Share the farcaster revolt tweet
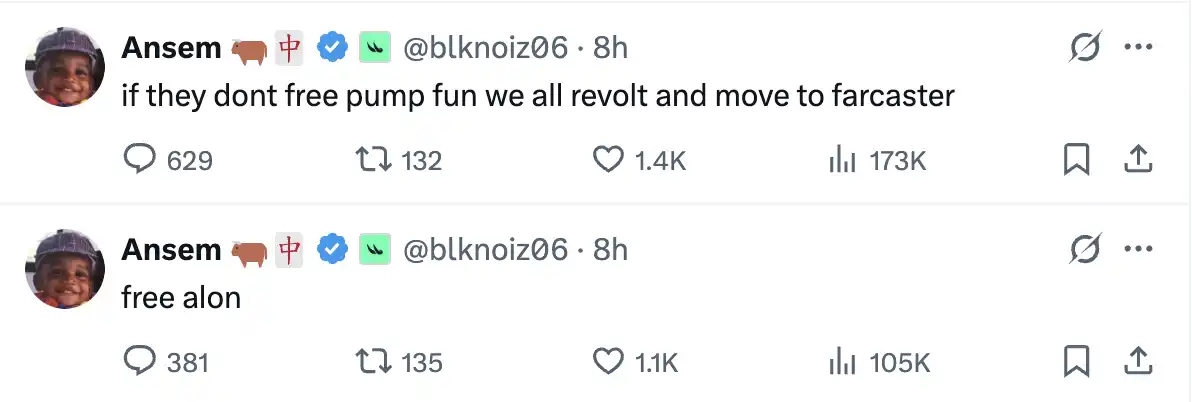This screenshot has width=1192, height=402. [1138, 160]
